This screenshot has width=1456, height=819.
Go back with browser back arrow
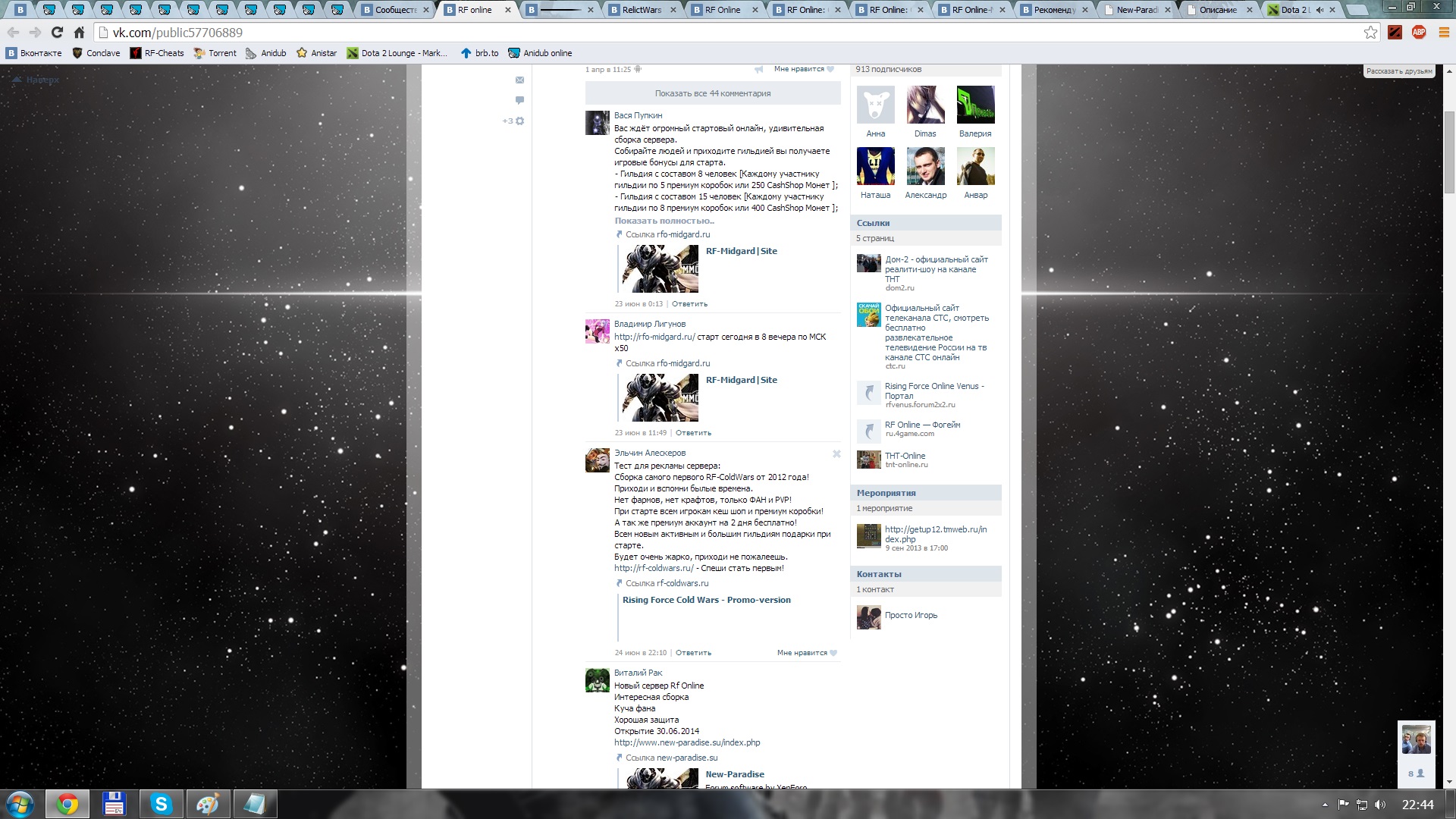[13, 33]
